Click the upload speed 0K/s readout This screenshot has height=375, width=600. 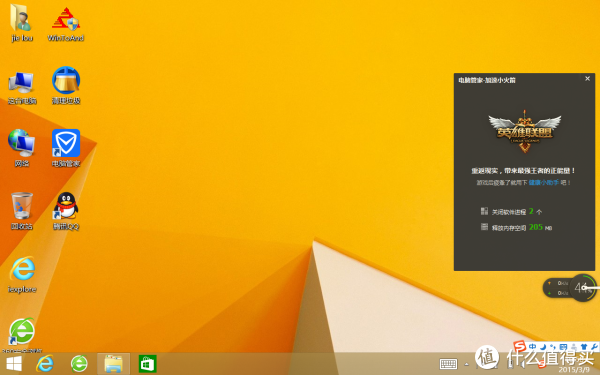click(558, 283)
